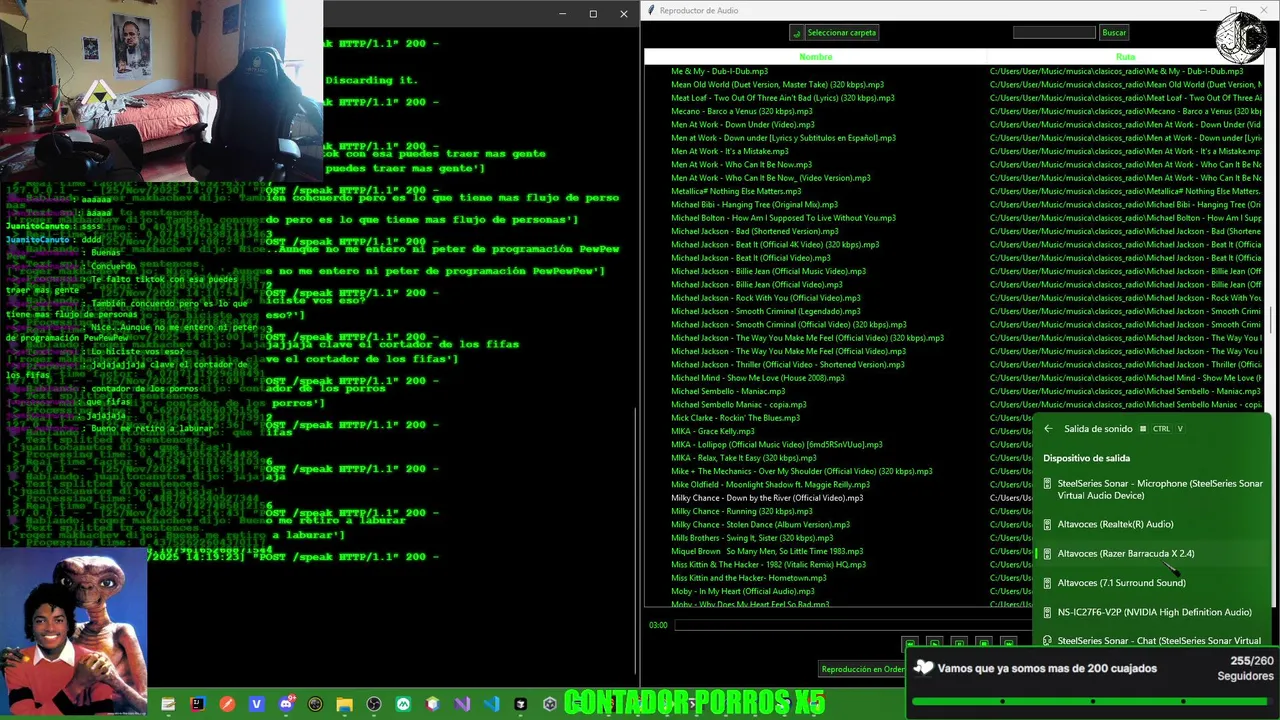1280x720 pixels.
Task: Click the playback progress bar in audio player
Action: pyautogui.click(x=855, y=625)
